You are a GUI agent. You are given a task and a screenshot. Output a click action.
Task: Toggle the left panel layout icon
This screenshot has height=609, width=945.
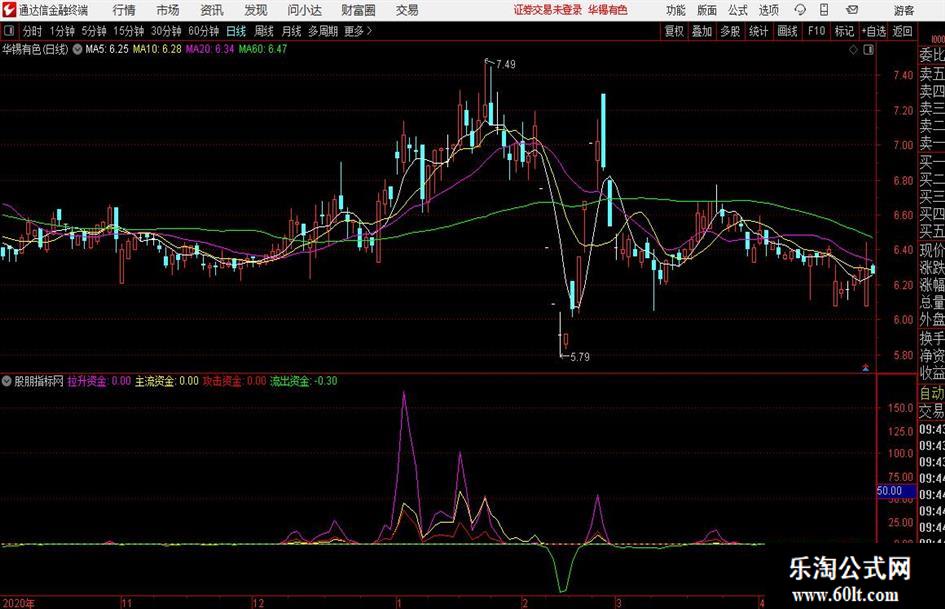(9, 31)
